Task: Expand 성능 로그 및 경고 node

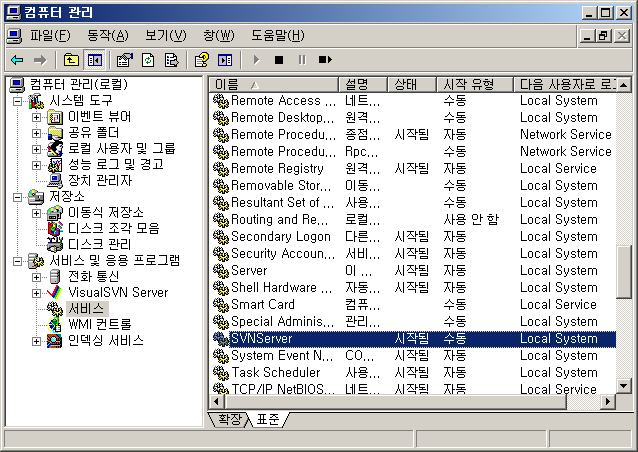Action: (x=36, y=165)
